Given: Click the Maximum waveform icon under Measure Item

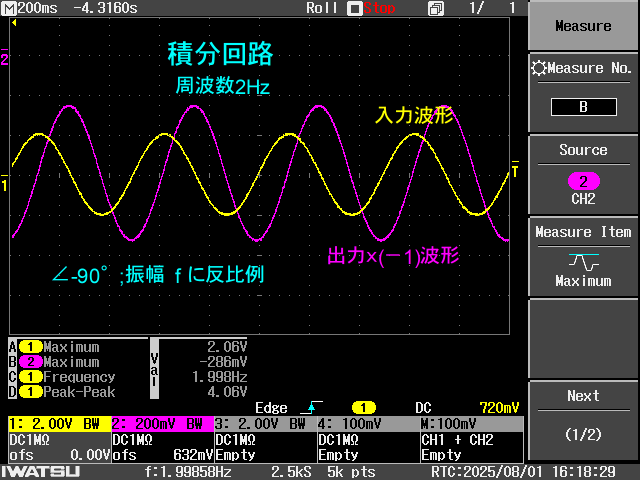Looking at the screenshot, I should (583, 262).
